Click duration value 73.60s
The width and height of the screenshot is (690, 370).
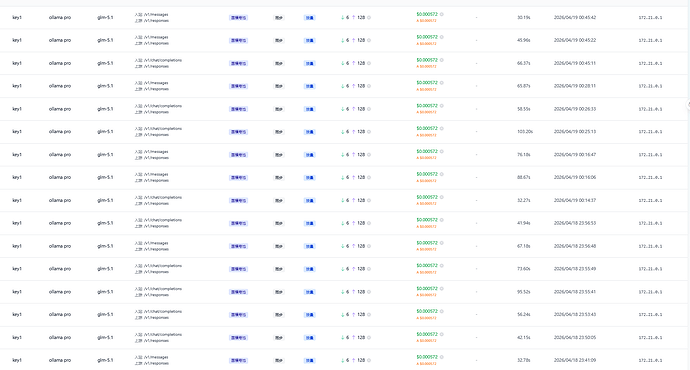tap(524, 269)
